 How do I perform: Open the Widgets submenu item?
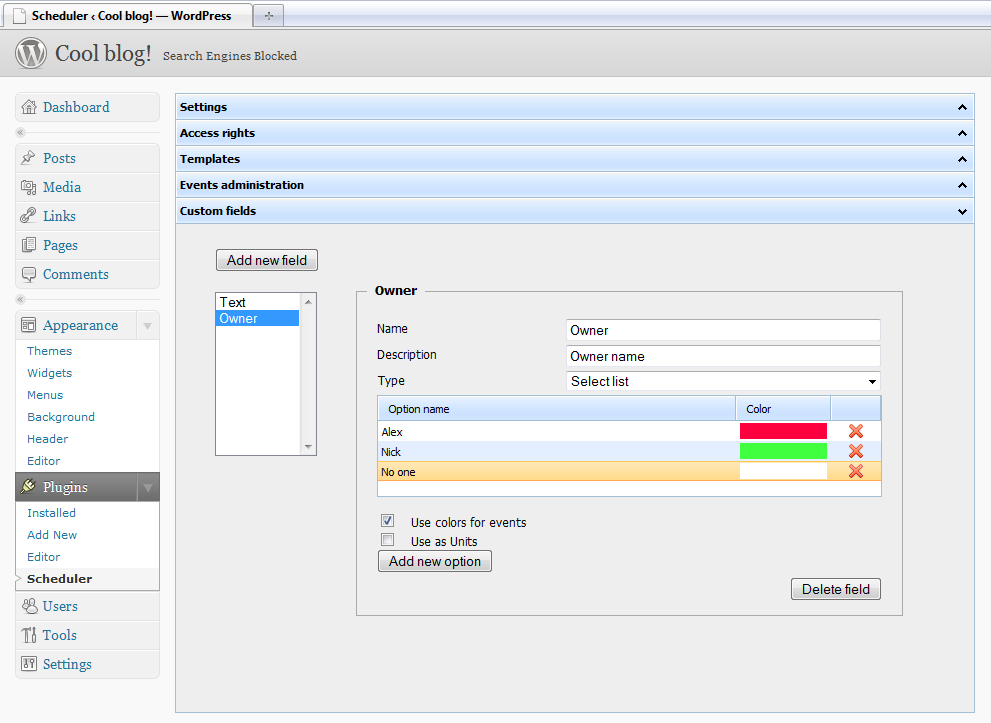click(x=49, y=373)
